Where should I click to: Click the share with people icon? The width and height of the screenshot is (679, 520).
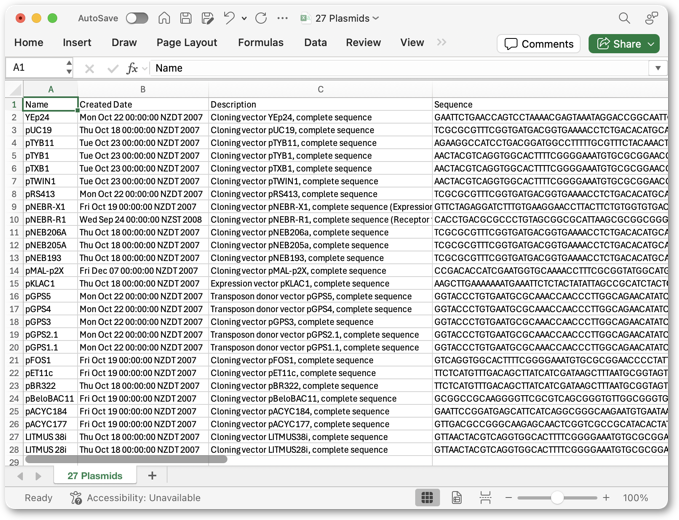pos(651,18)
